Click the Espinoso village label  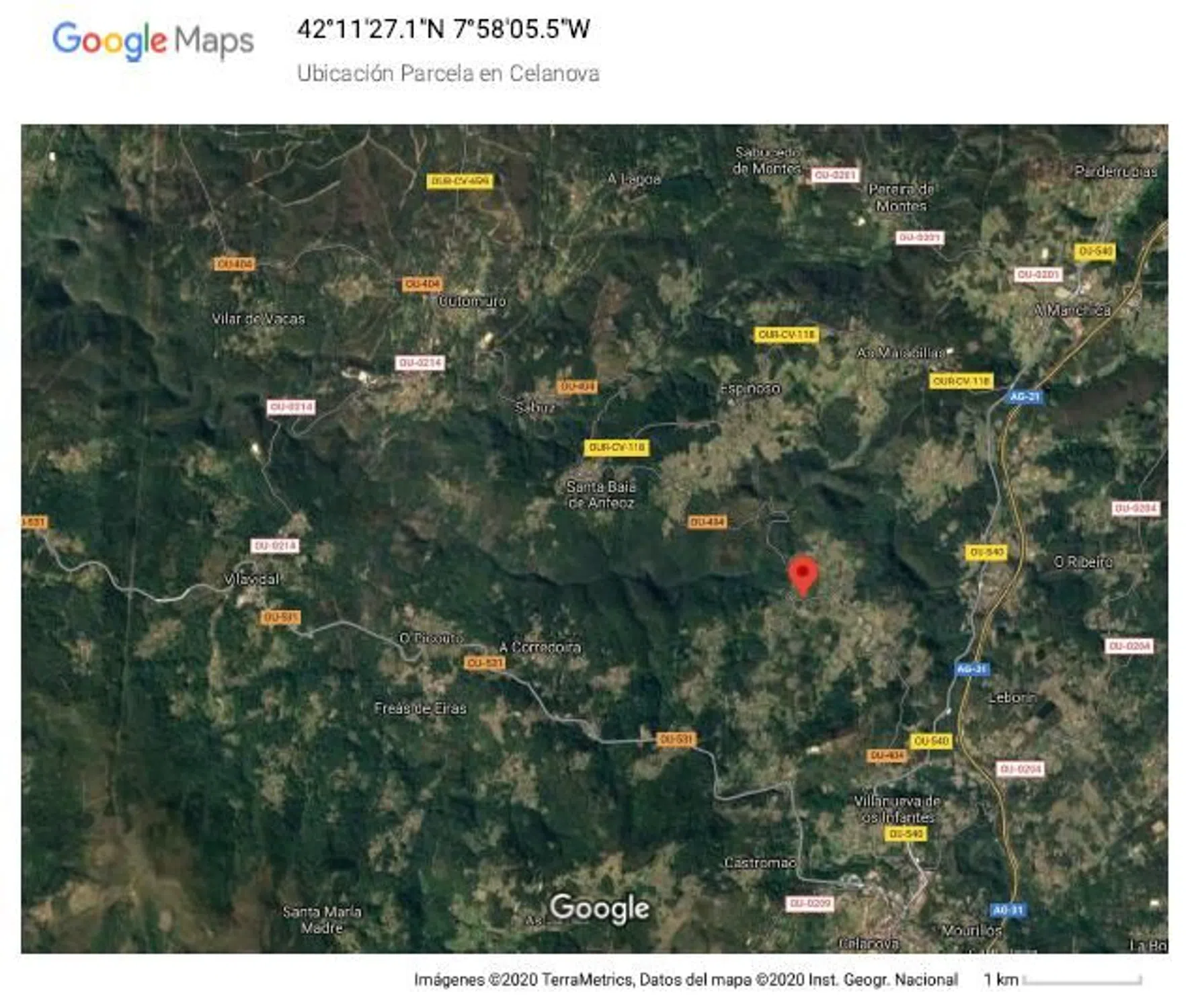750,388
